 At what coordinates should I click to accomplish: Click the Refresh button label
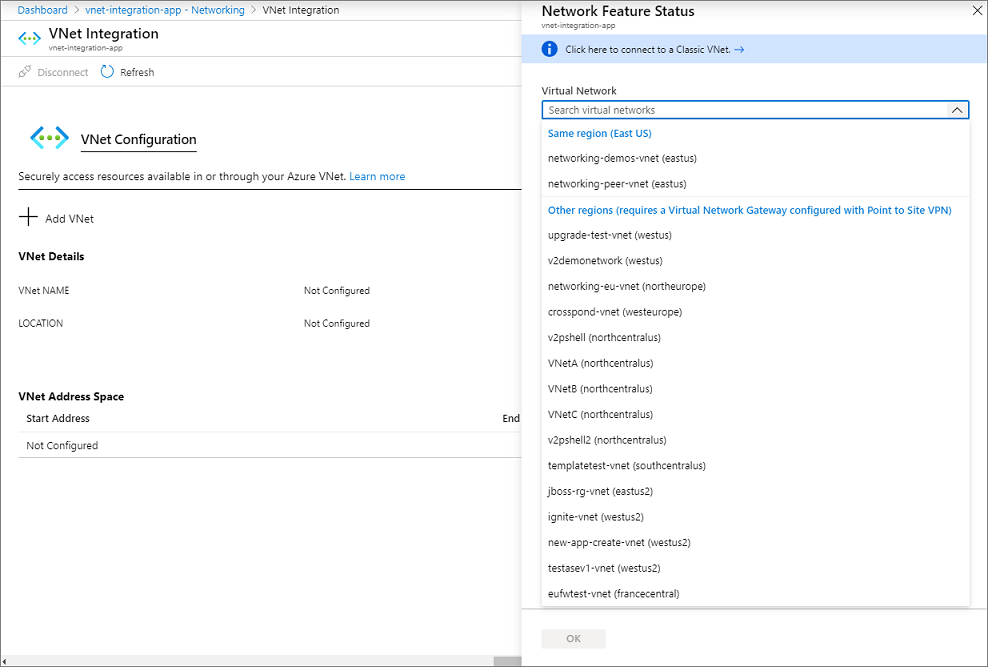137,72
